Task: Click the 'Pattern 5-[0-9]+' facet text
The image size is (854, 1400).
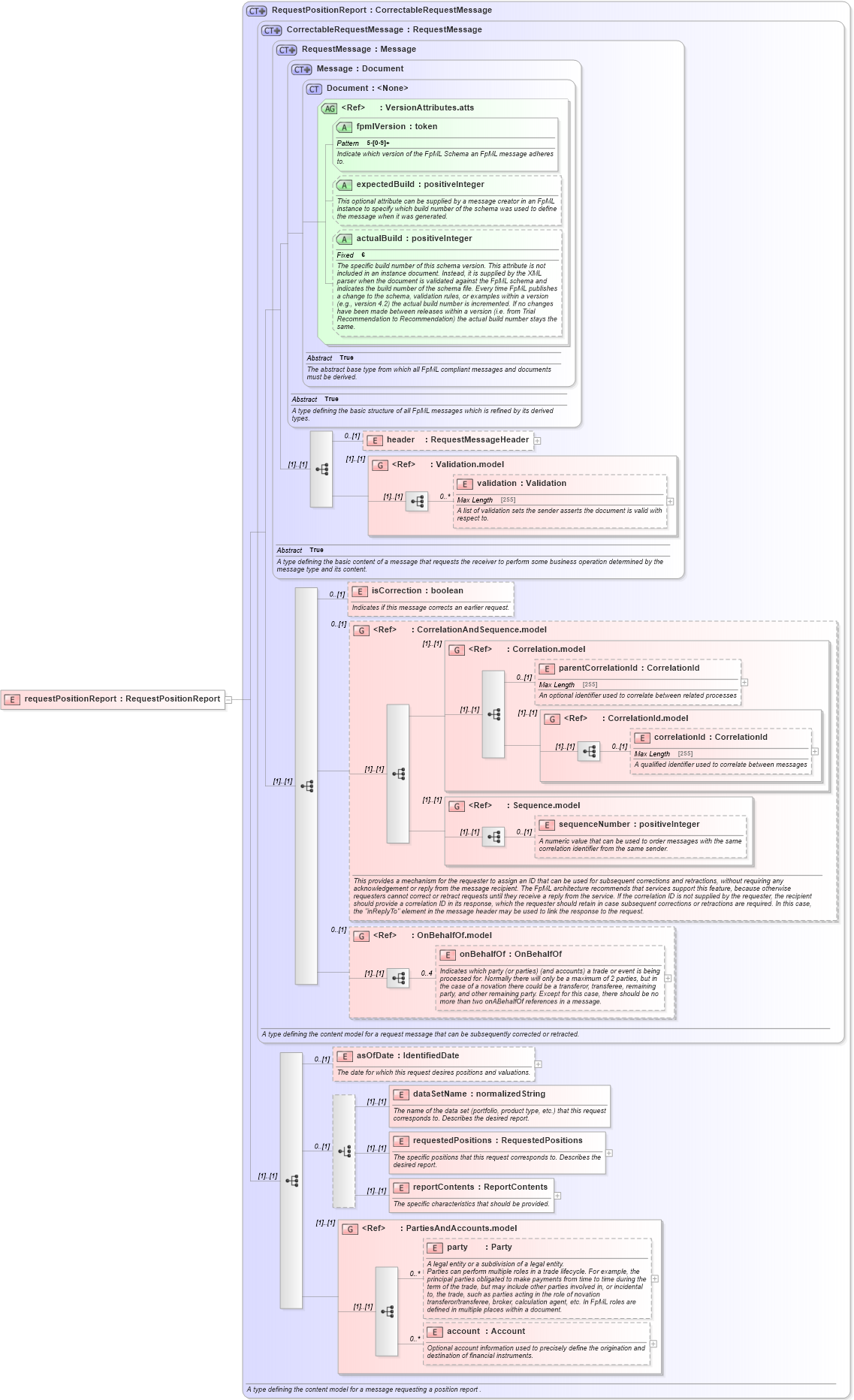Action: (x=364, y=143)
